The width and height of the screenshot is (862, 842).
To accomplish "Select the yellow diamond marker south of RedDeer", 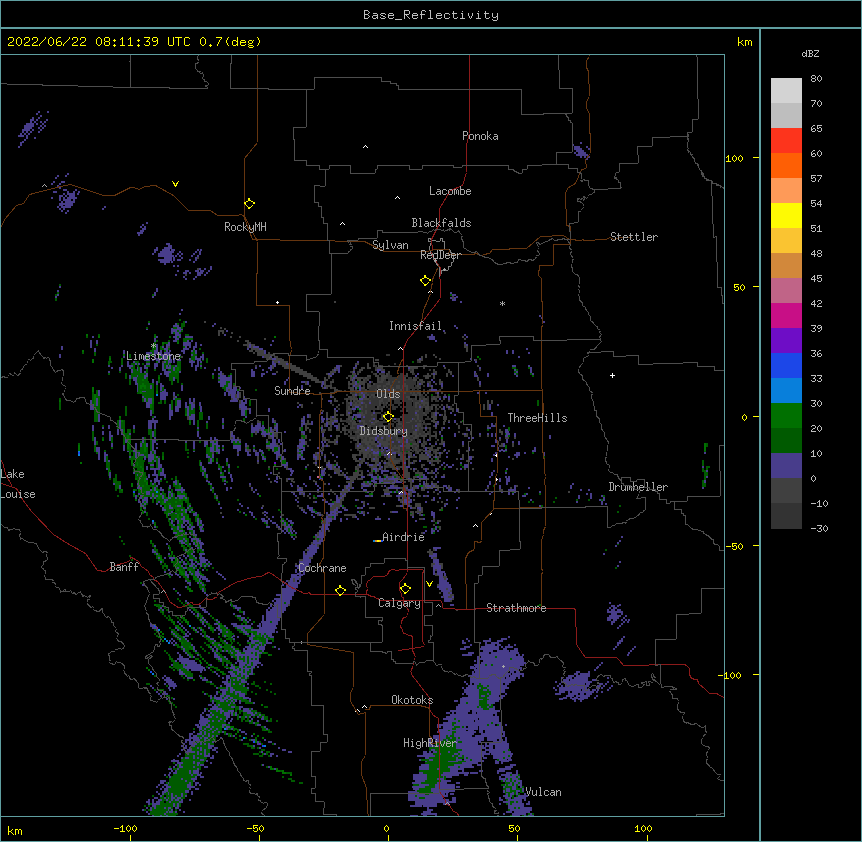I will pos(425,280).
